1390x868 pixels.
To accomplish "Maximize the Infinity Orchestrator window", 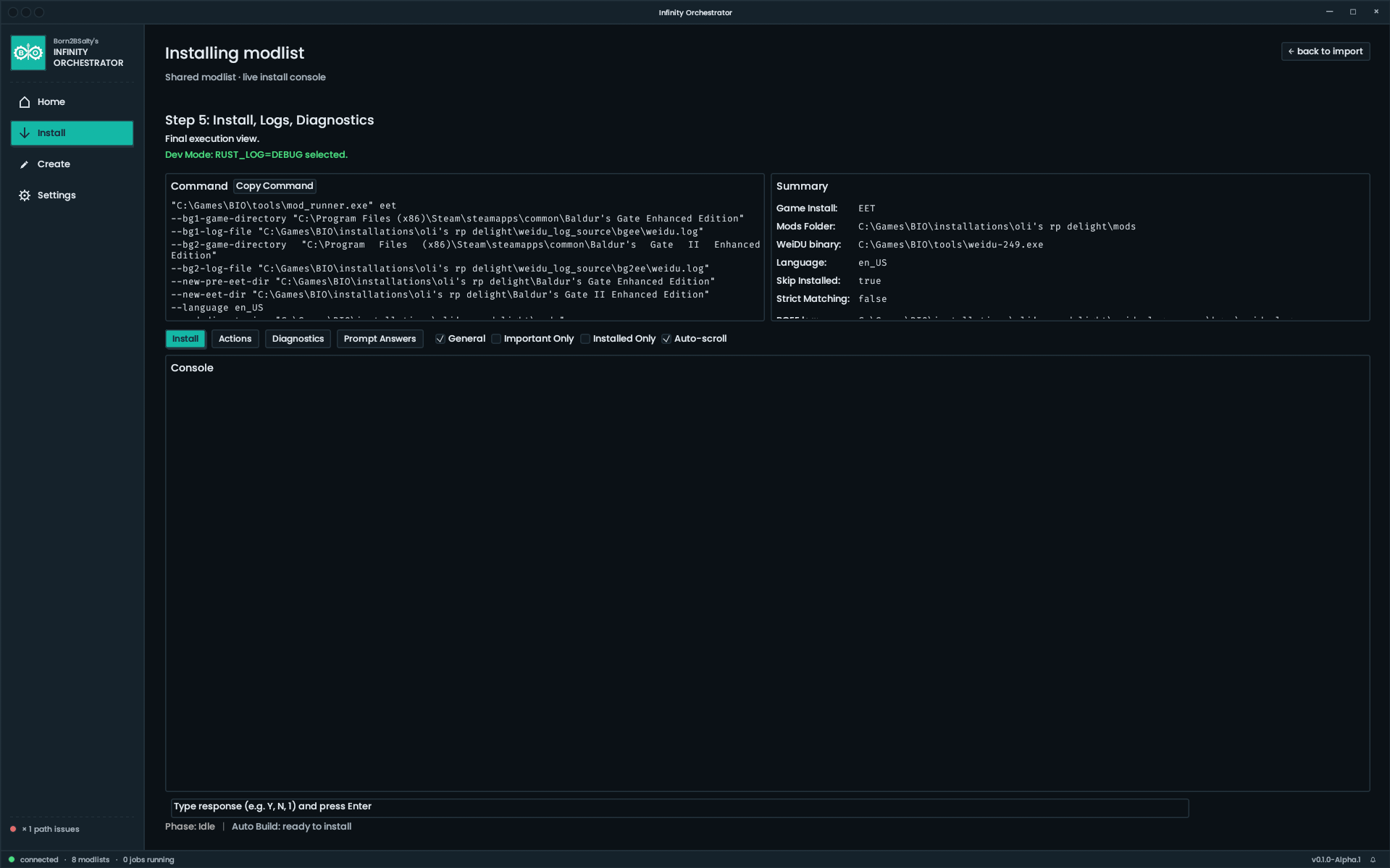I will [1352, 12].
